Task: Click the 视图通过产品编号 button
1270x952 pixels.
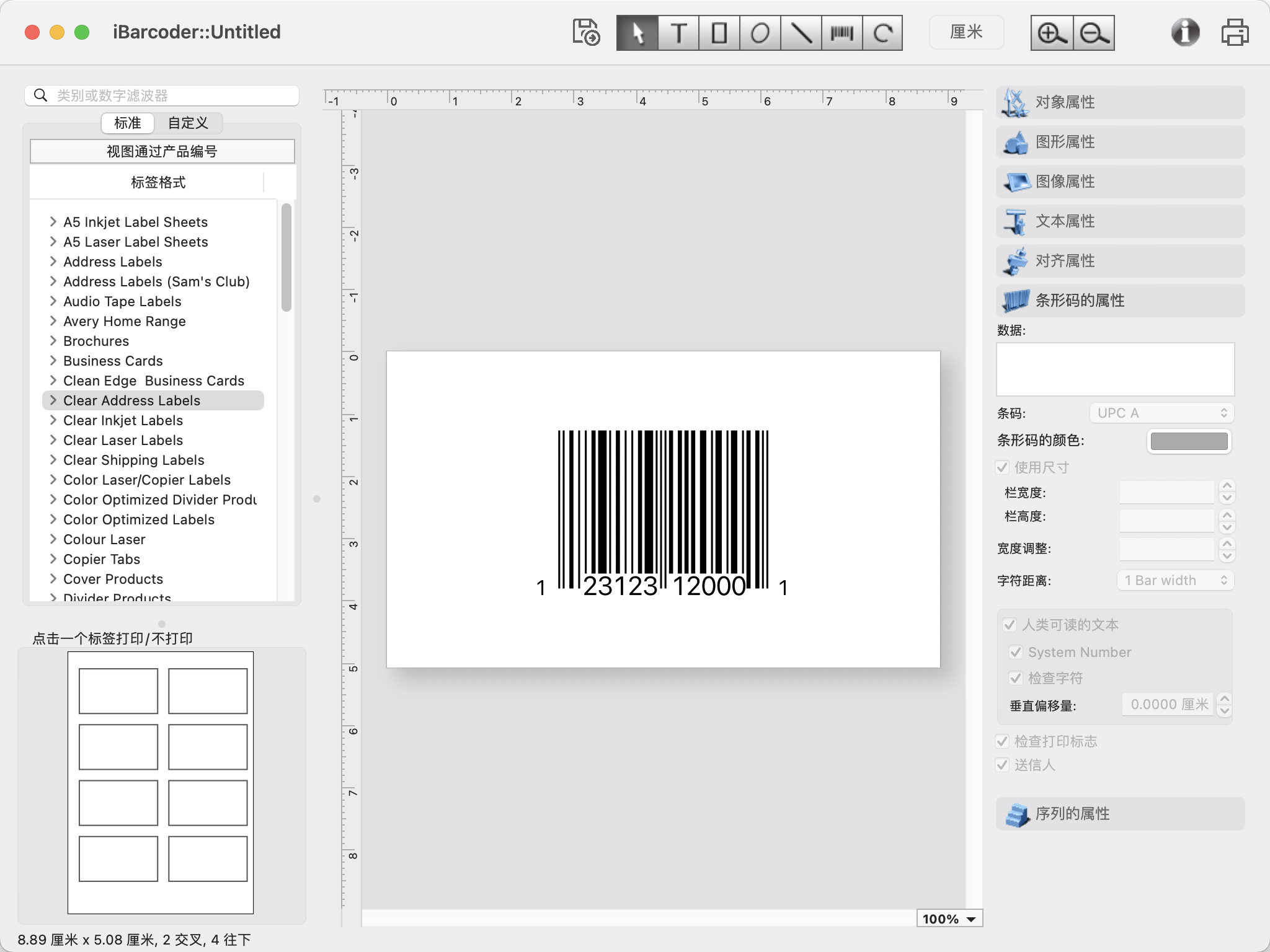Action: (x=162, y=151)
